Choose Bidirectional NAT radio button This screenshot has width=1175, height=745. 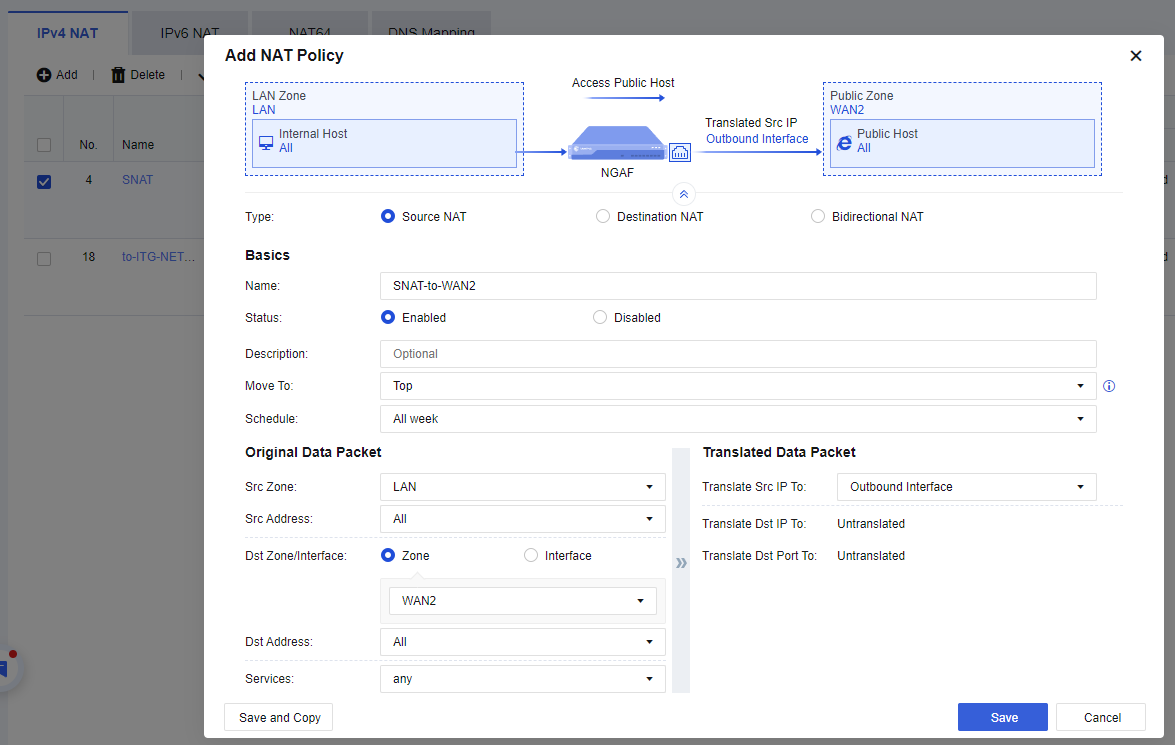(818, 217)
